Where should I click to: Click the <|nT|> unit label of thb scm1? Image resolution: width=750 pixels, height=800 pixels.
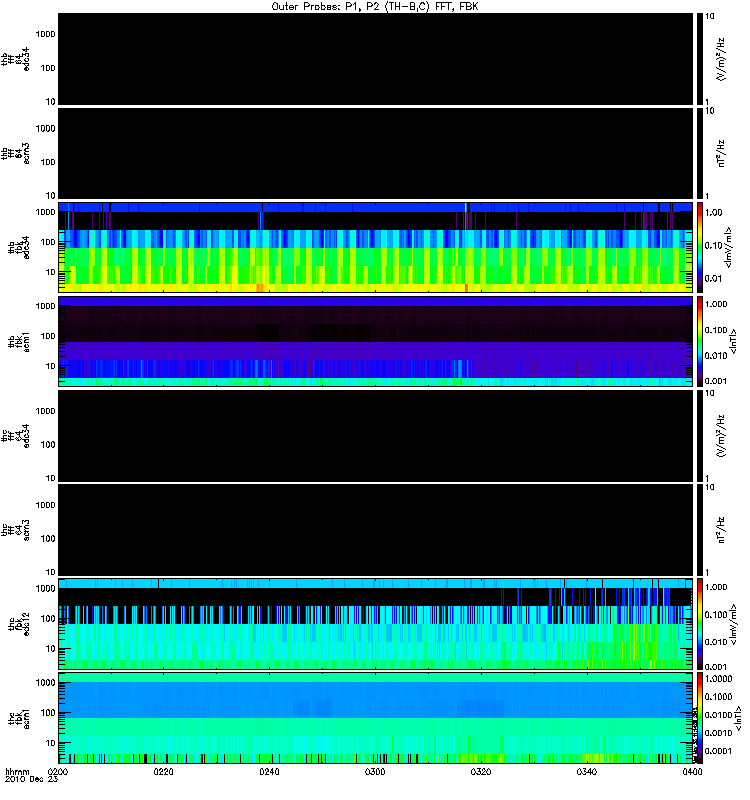734,341
